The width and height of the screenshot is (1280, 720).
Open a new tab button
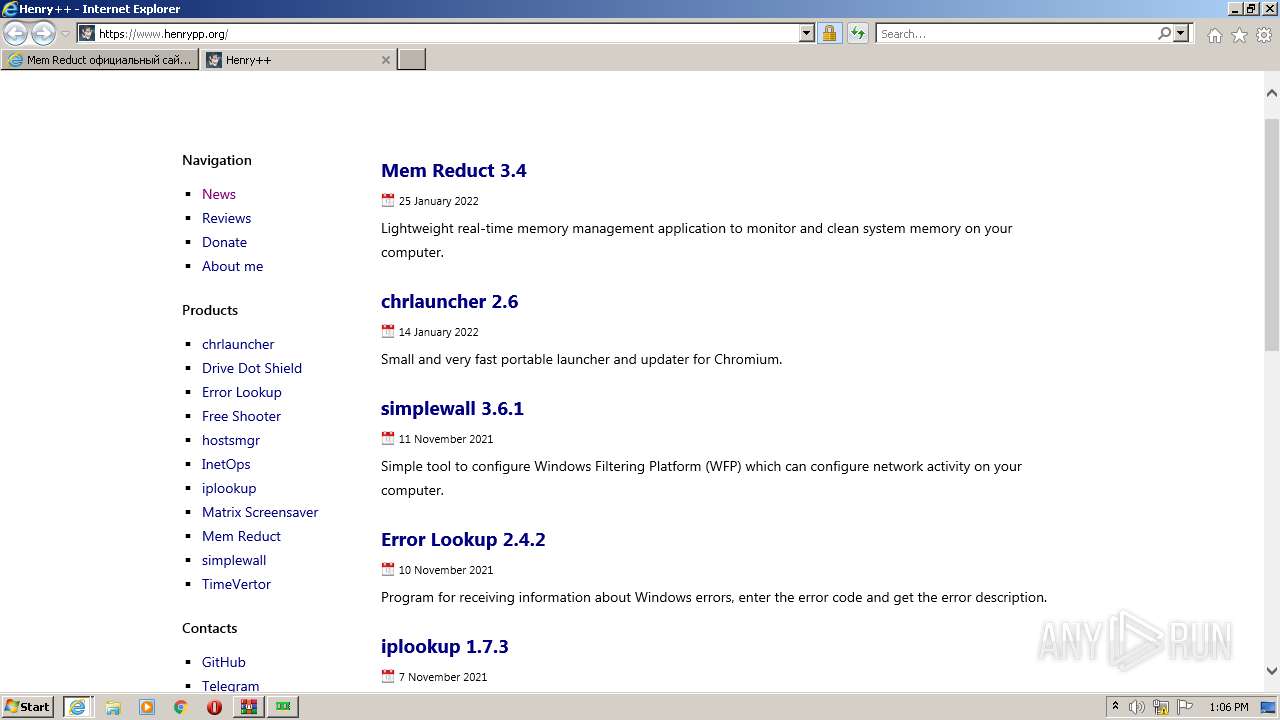[412, 60]
